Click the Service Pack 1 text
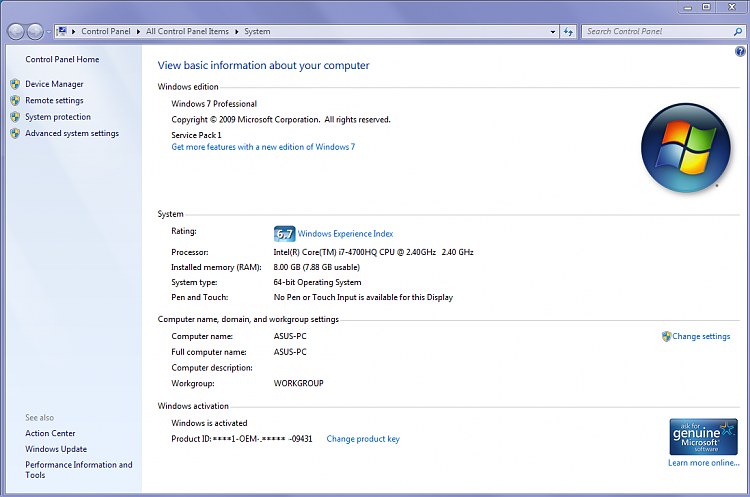Screen dimensions: 750x497 pyautogui.click(x=196, y=135)
